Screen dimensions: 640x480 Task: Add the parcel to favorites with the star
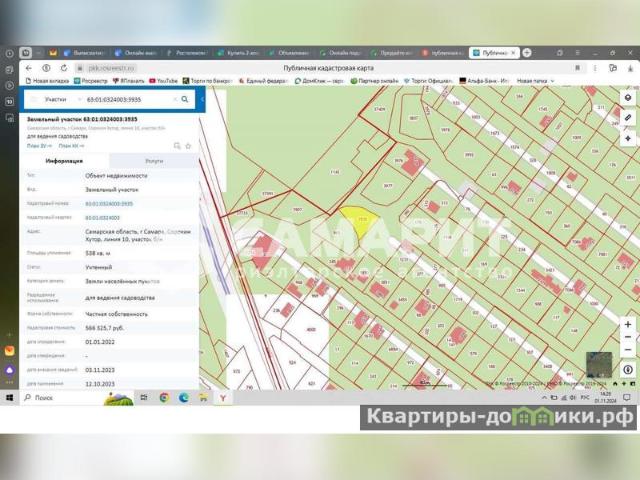click(188, 146)
